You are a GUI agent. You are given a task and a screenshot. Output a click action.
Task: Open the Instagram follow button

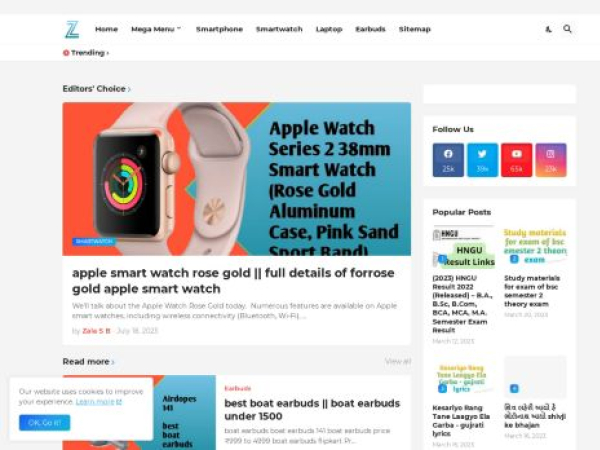(551, 160)
